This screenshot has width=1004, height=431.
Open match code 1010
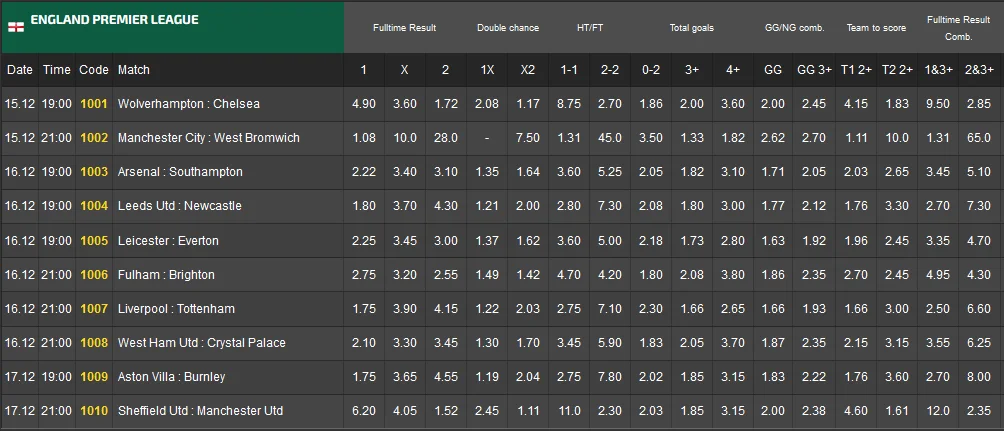tap(94, 411)
